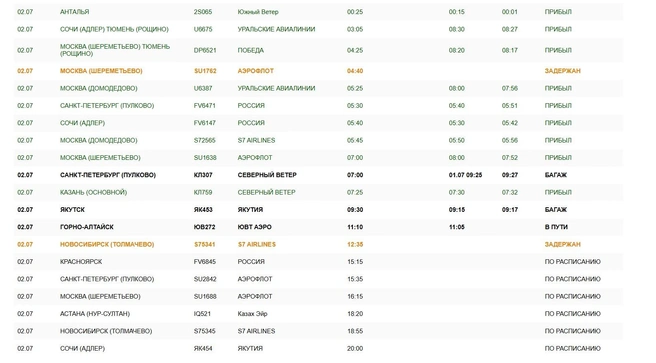656x363 pixels.
Task: Select ПО РАСПИСАНИЮ status in SU2842 row
Action: [x=572, y=279]
